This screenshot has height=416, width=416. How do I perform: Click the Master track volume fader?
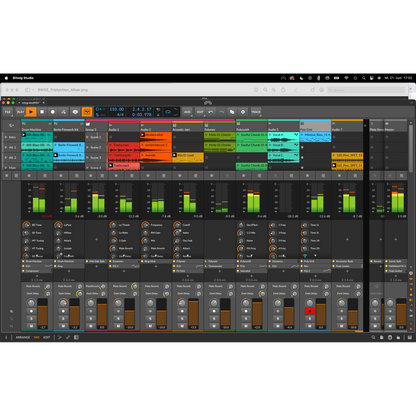(x=401, y=312)
